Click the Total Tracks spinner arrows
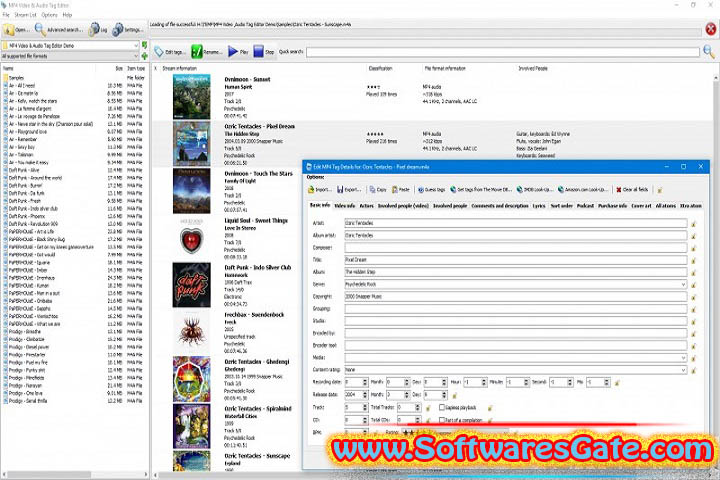 tap(417, 407)
